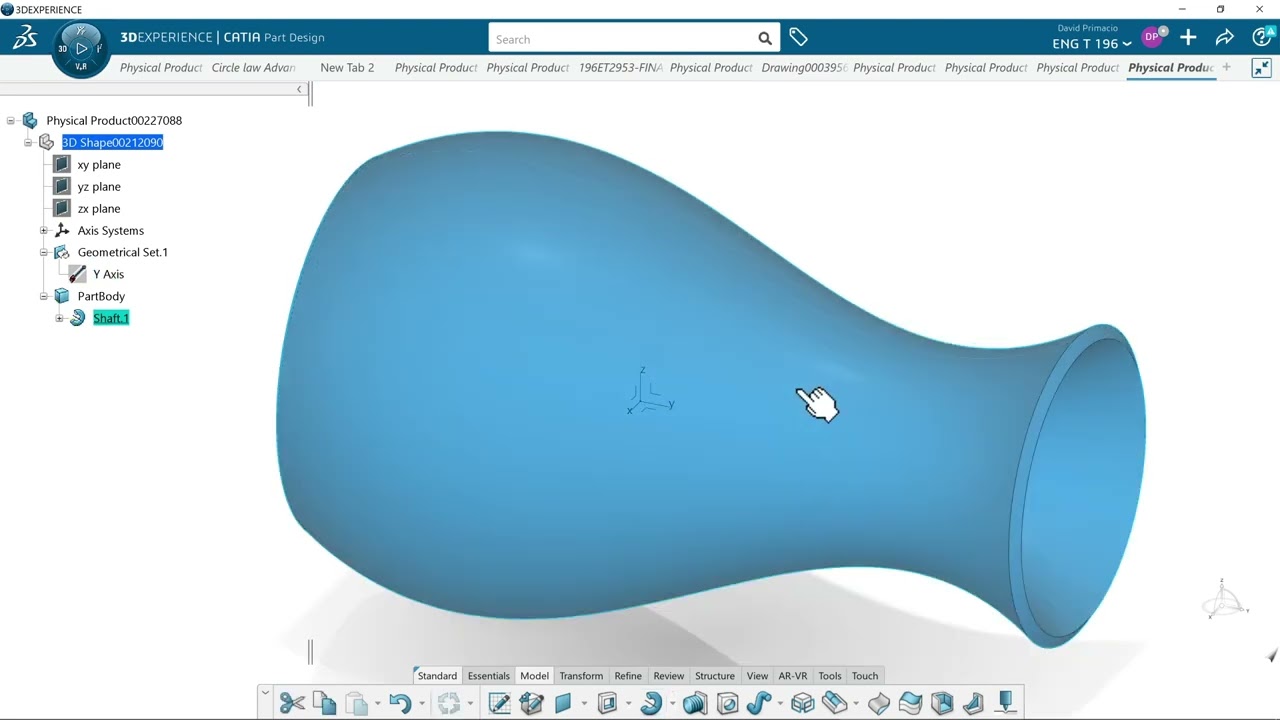Expand the Axis Systems node
The image size is (1280, 720).
click(x=44, y=231)
